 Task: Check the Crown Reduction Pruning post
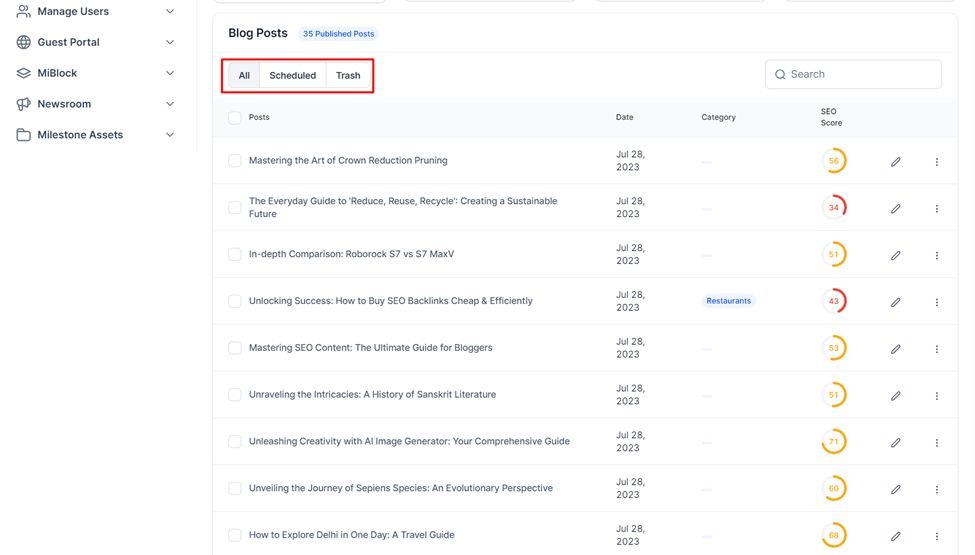234,160
